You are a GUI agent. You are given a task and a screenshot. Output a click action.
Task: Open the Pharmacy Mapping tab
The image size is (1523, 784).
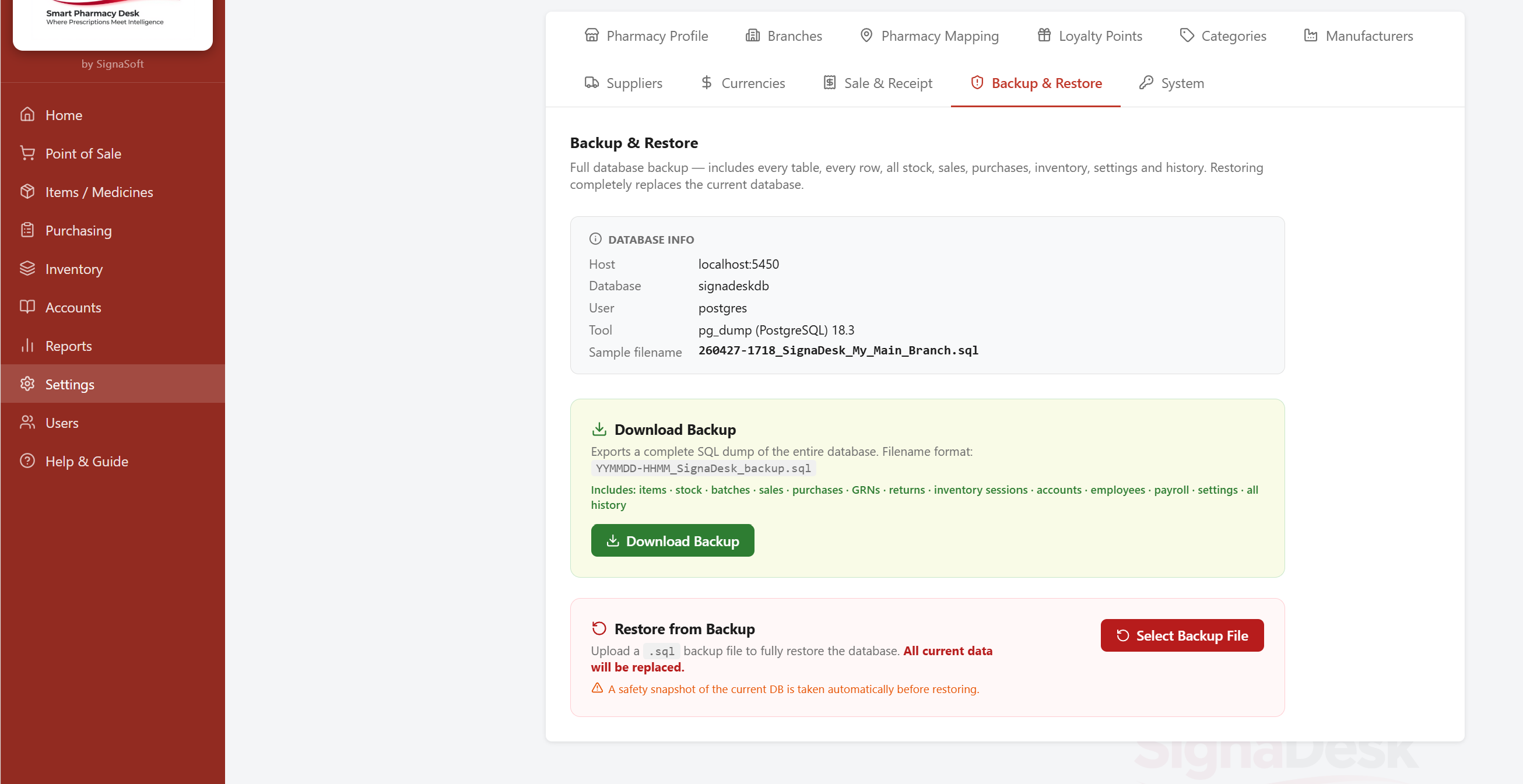point(928,36)
